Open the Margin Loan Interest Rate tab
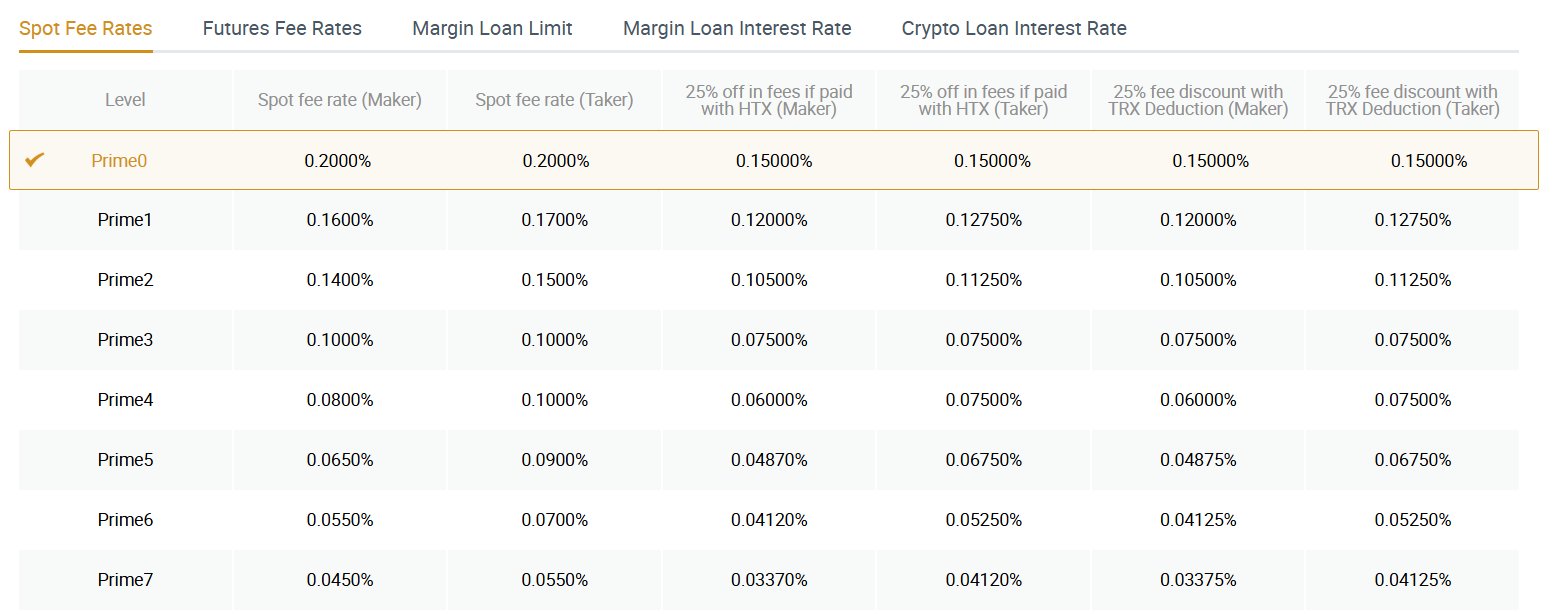Screen dimensions: 1553x614 coord(737,28)
